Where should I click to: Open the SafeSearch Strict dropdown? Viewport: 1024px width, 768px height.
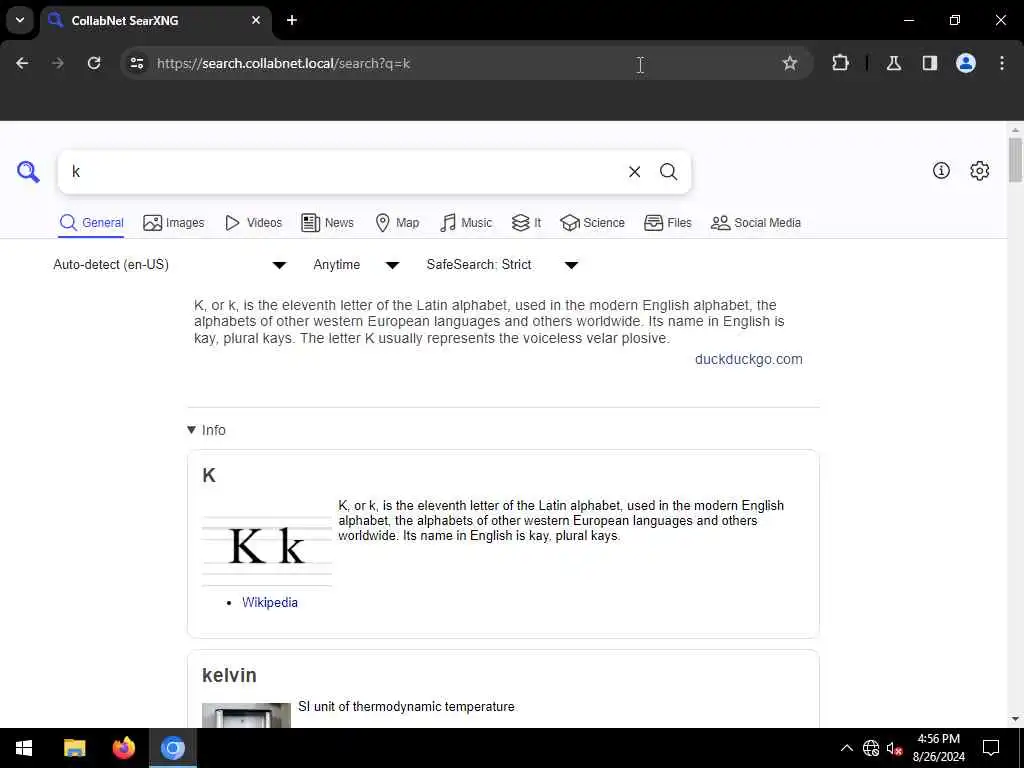tap(502, 264)
